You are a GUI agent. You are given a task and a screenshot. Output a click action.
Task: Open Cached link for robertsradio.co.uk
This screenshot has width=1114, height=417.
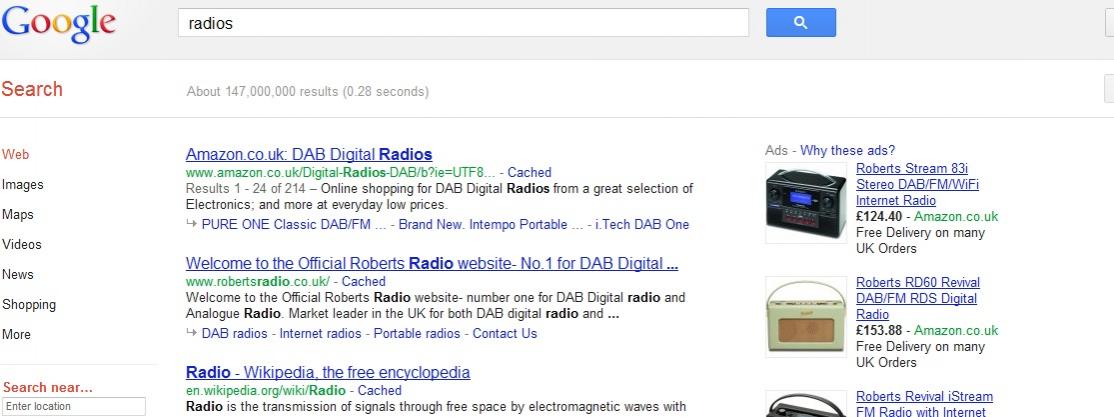(x=364, y=281)
